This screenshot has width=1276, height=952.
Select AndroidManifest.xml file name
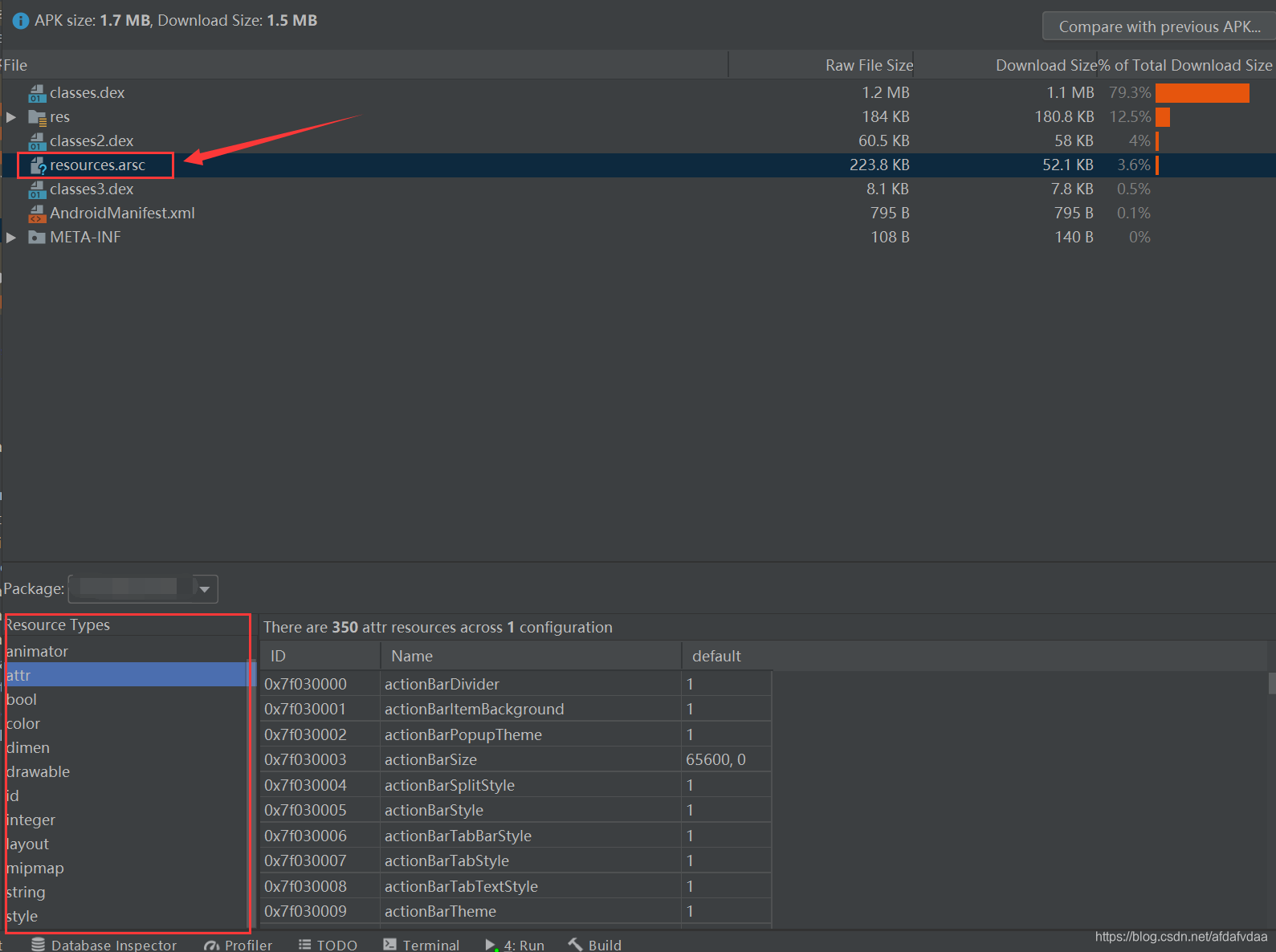pos(122,214)
